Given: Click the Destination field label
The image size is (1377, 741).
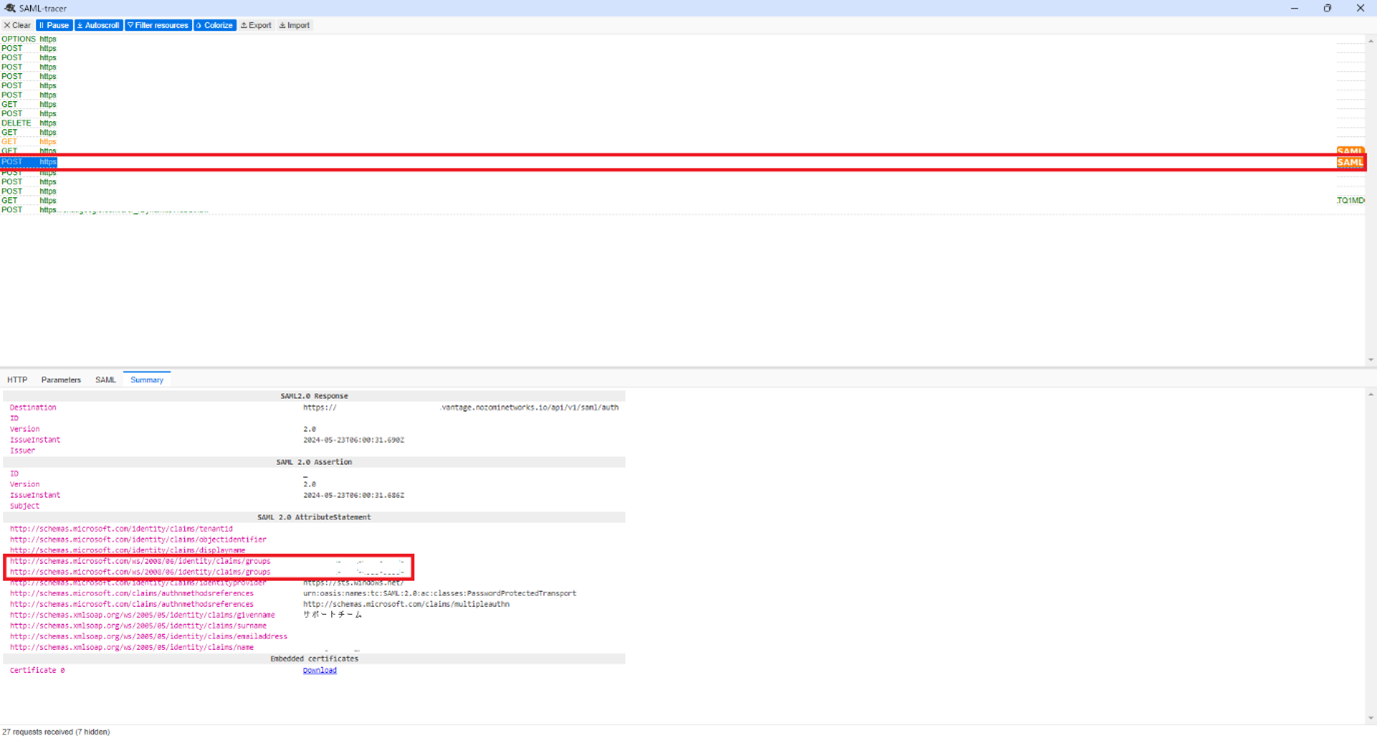Looking at the screenshot, I should coord(33,407).
